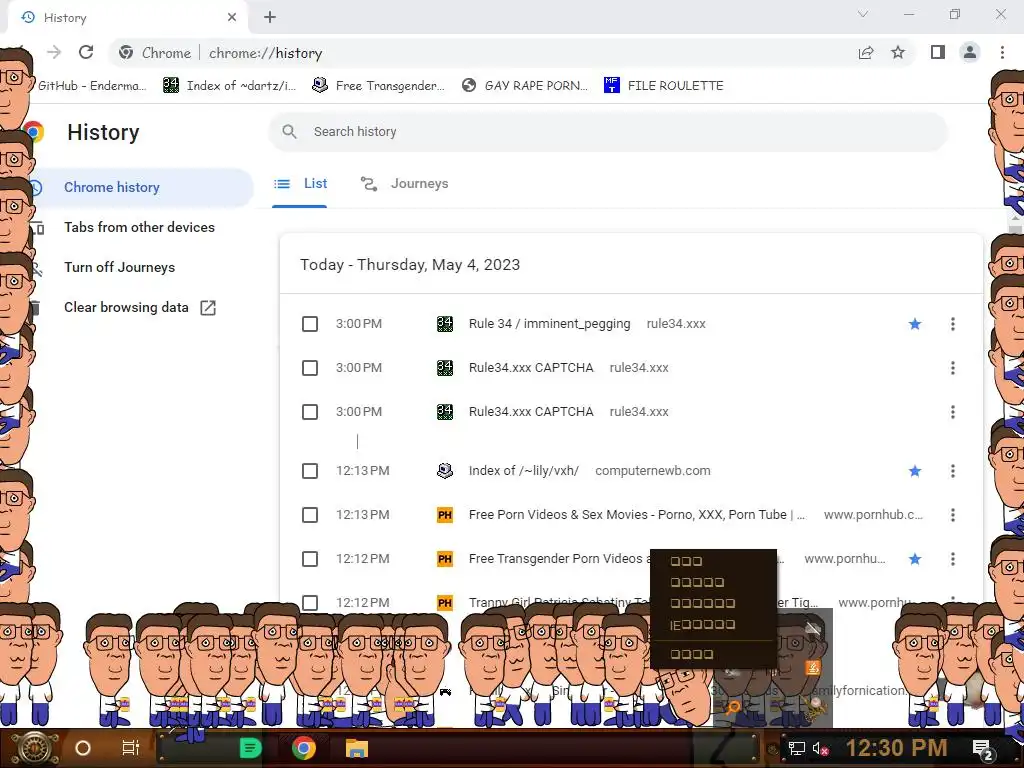The width and height of the screenshot is (1024, 768).
Task: Click the external link icon beside Clear browsing data
Action: [x=208, y=308]
